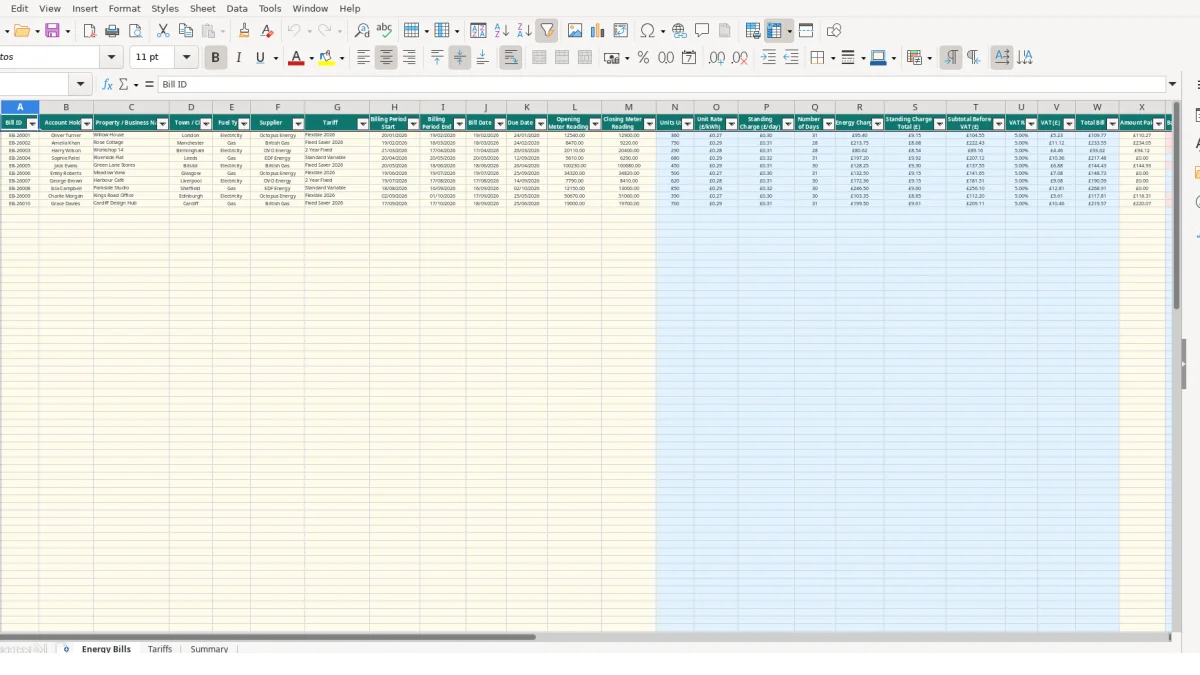Expand the Name Box dropdown
The image size is (1200, 675).
[x=81, y=85]
